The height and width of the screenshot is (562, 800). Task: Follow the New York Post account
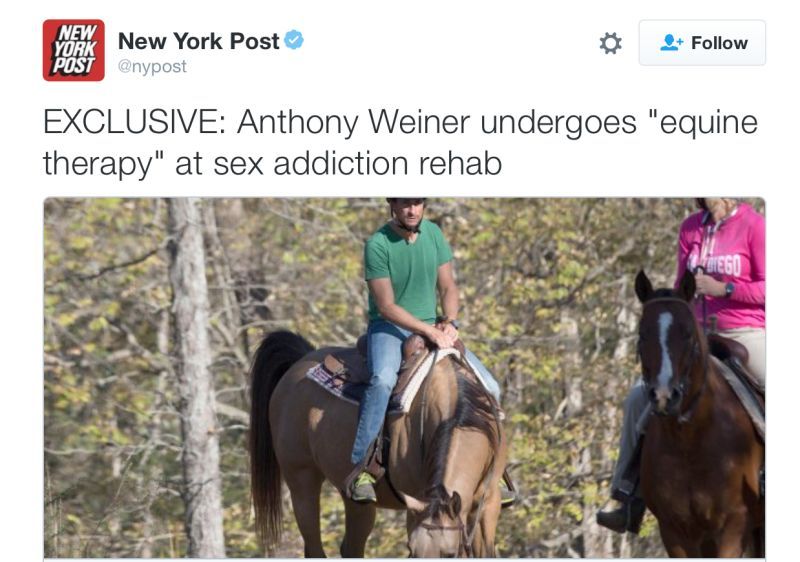pyautogui.click(x=702, y=43)
